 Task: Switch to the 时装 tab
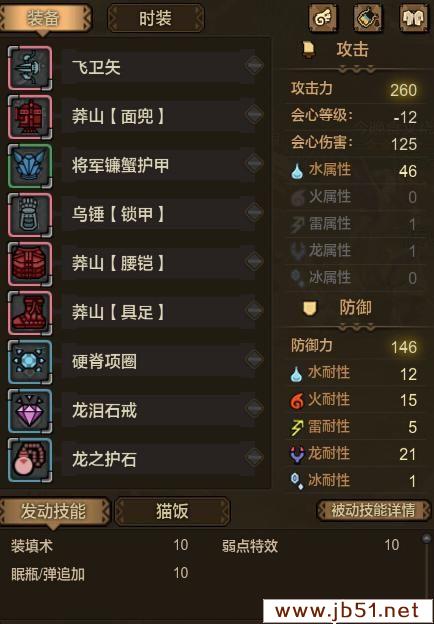[x=156, y=18]
